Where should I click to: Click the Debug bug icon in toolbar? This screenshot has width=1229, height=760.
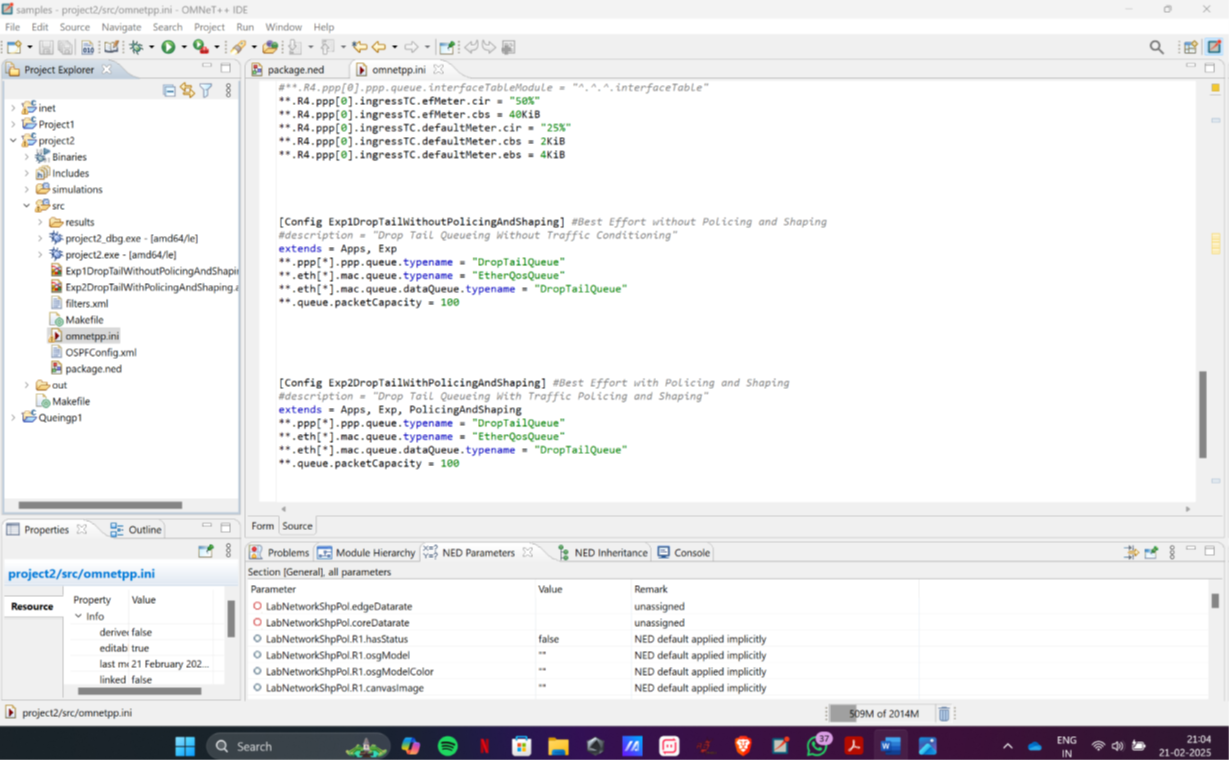[x=136, y=47]
